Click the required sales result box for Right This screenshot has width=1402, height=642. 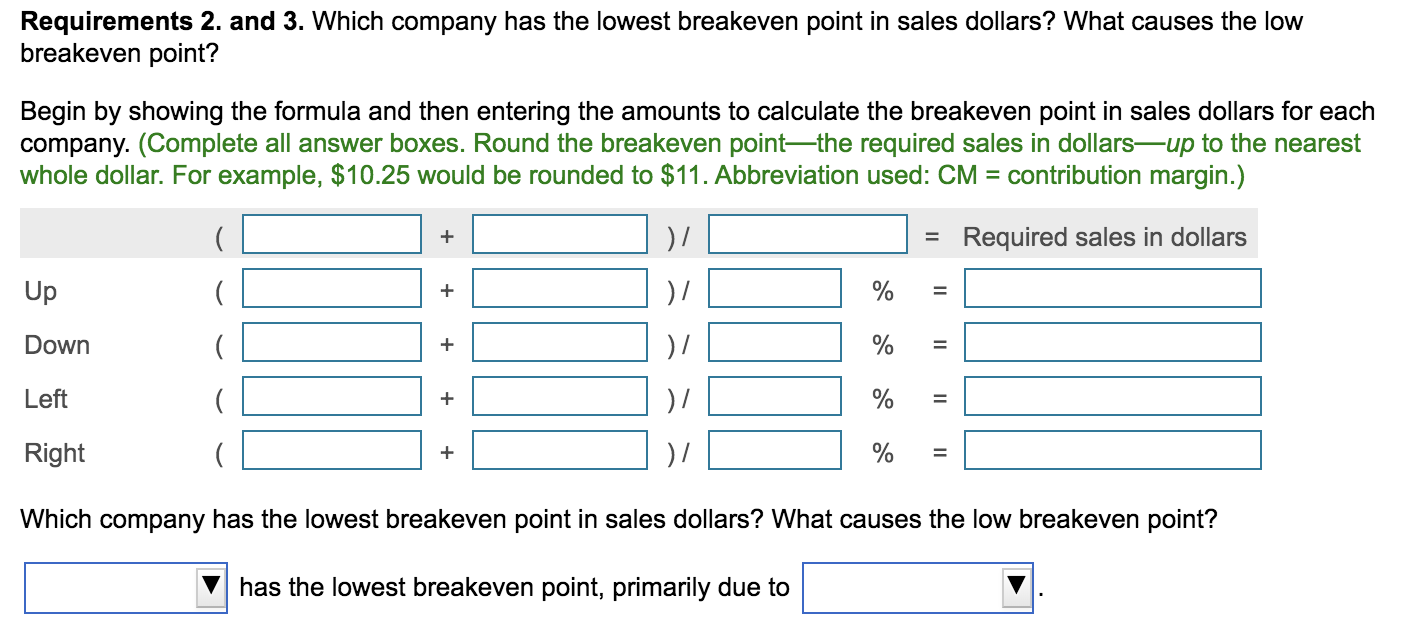pos(1112,450)
